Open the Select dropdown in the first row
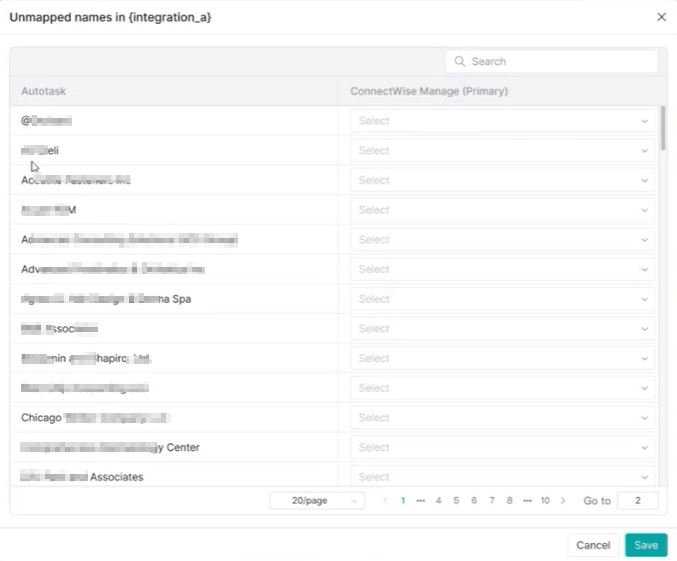This screenshot has width=677, height=561. (502, 121)
